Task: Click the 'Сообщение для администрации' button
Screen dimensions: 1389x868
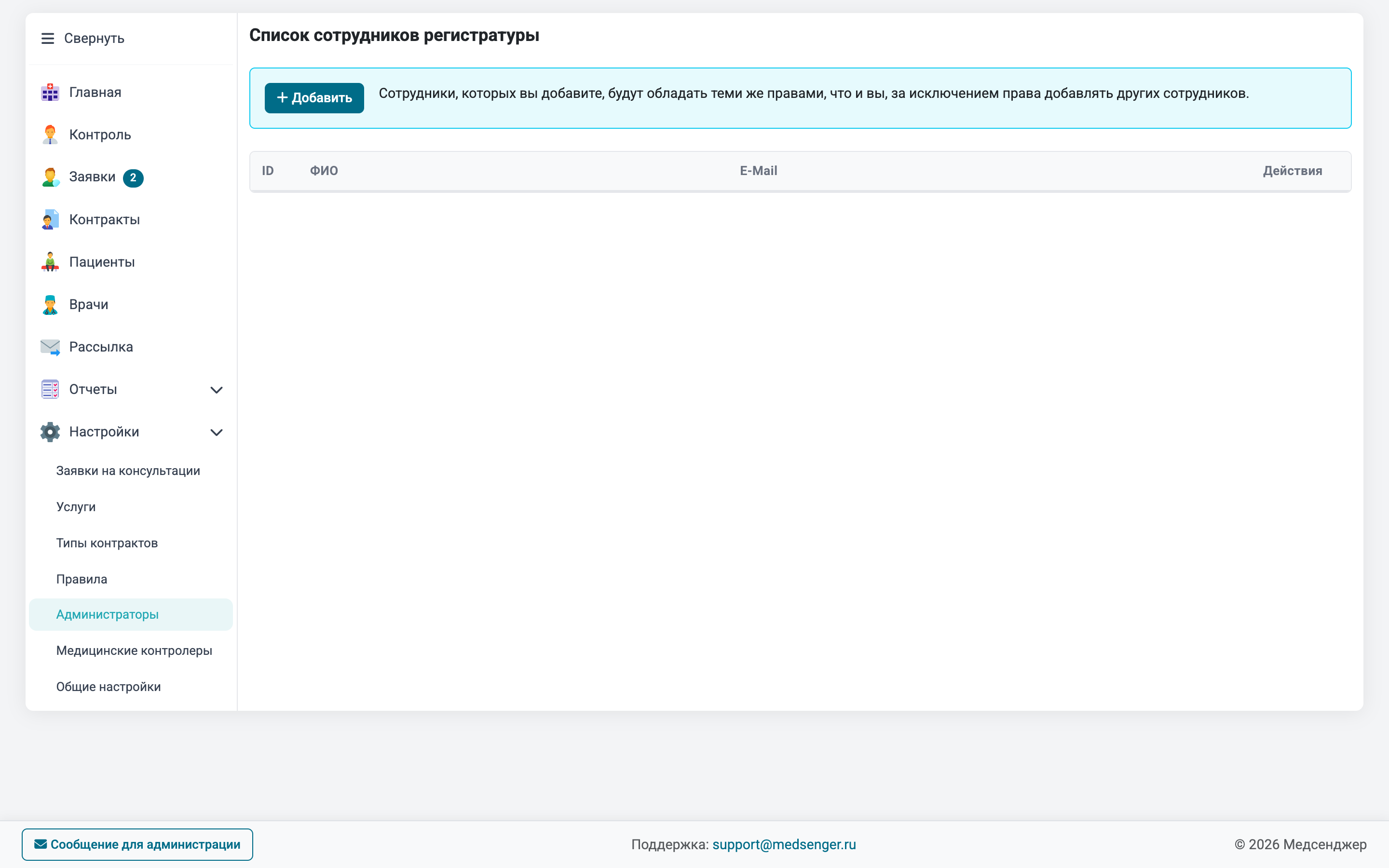Action: [137, 844]
